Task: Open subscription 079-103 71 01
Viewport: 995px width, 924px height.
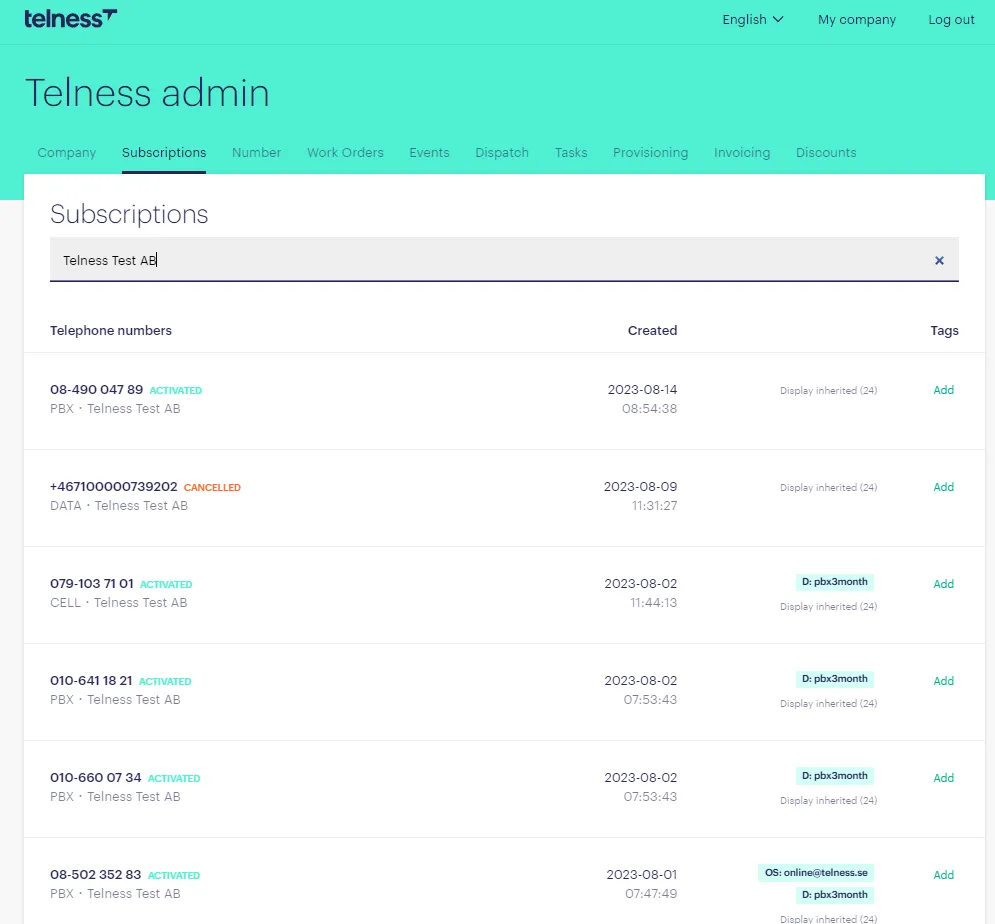Action: pos(92,584)
